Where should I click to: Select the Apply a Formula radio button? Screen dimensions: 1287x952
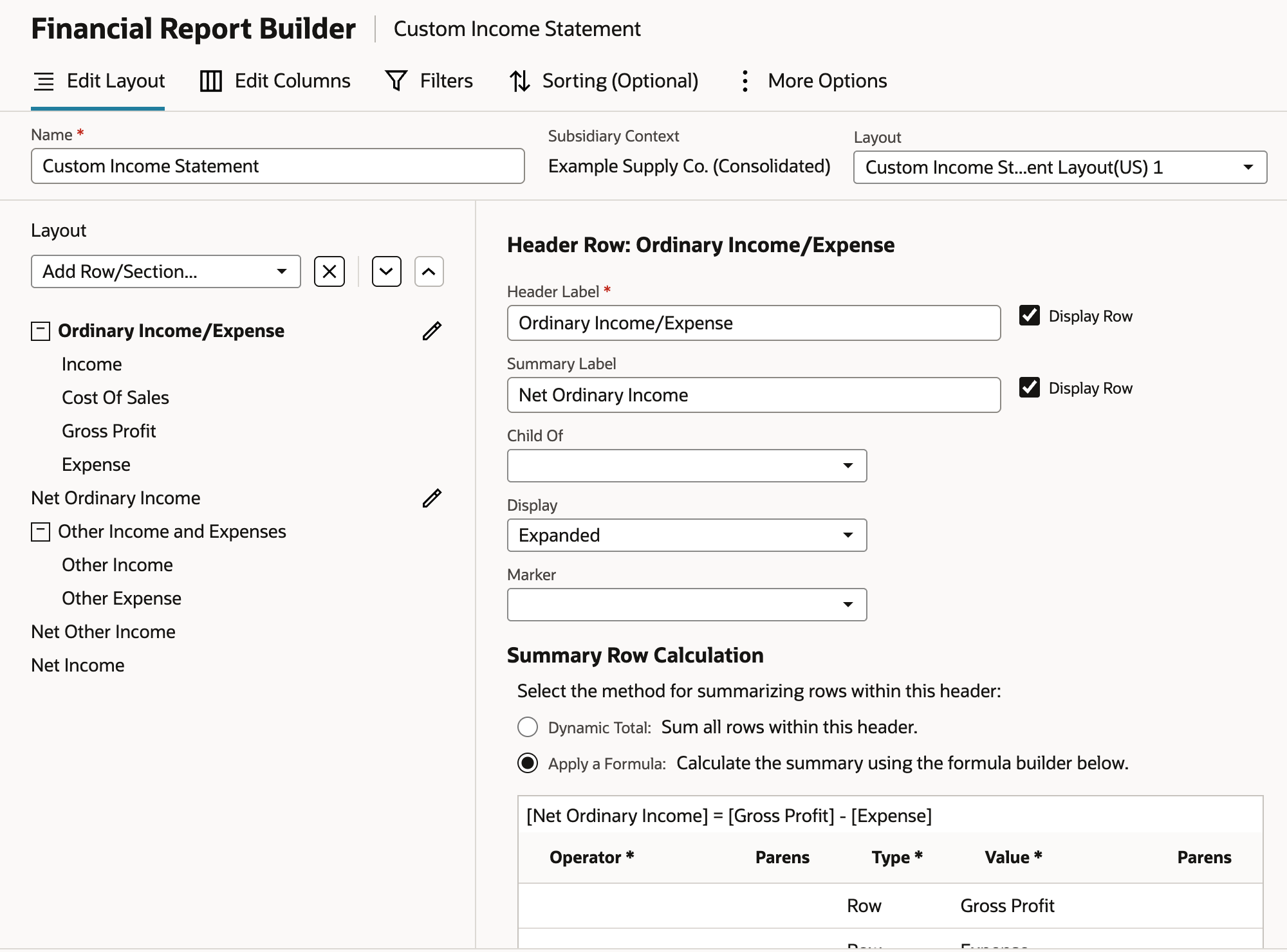point(528,763)
